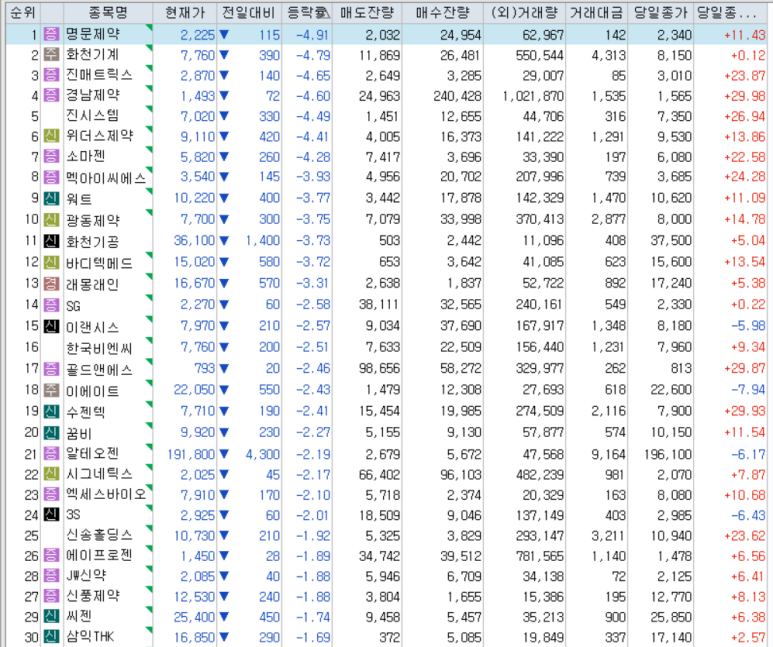
Task: Click the current price 36,100 for 화천기공
Action: tap(194, 241)
